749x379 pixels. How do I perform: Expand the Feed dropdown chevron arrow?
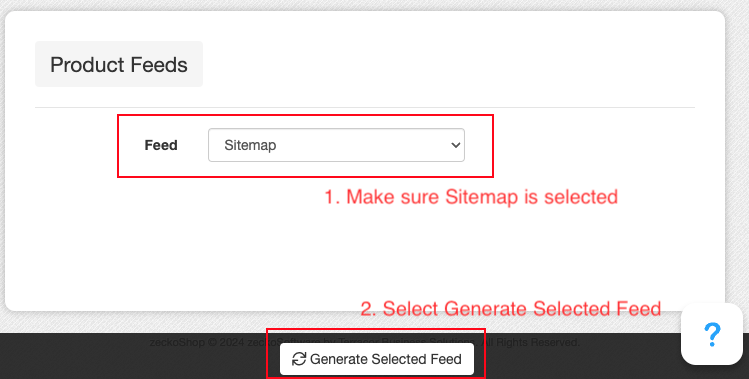coord(456,145)
